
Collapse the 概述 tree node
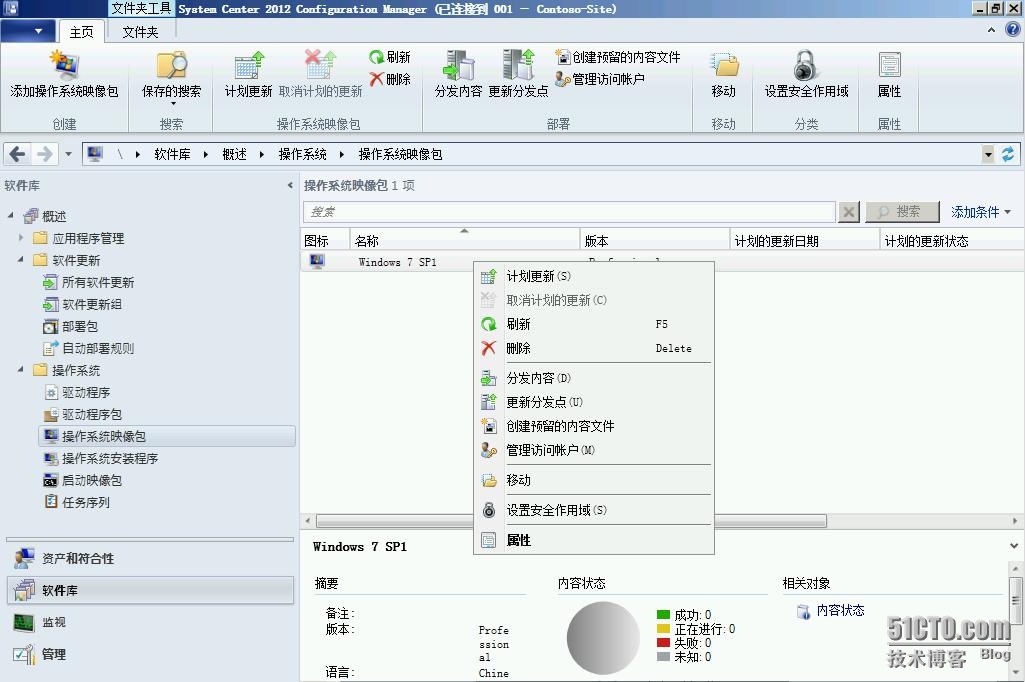(x=10, y=215)
